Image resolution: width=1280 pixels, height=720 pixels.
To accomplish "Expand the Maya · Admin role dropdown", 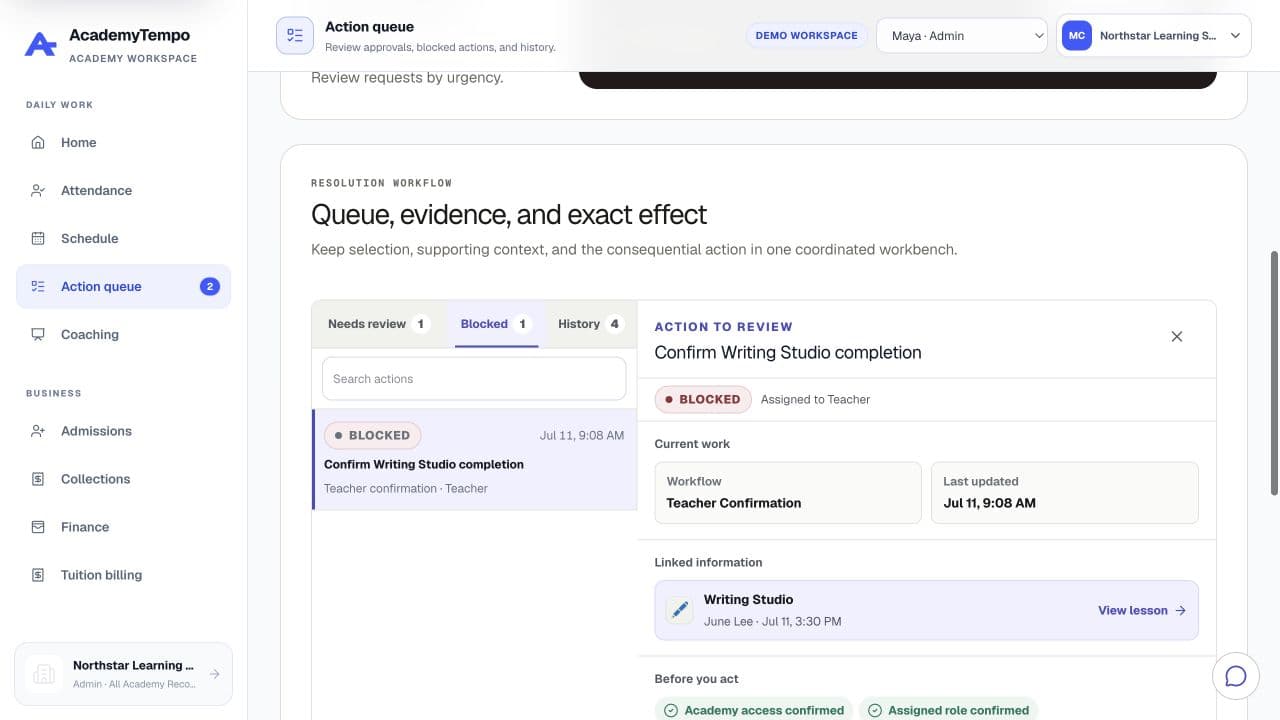I will (962, 36).
